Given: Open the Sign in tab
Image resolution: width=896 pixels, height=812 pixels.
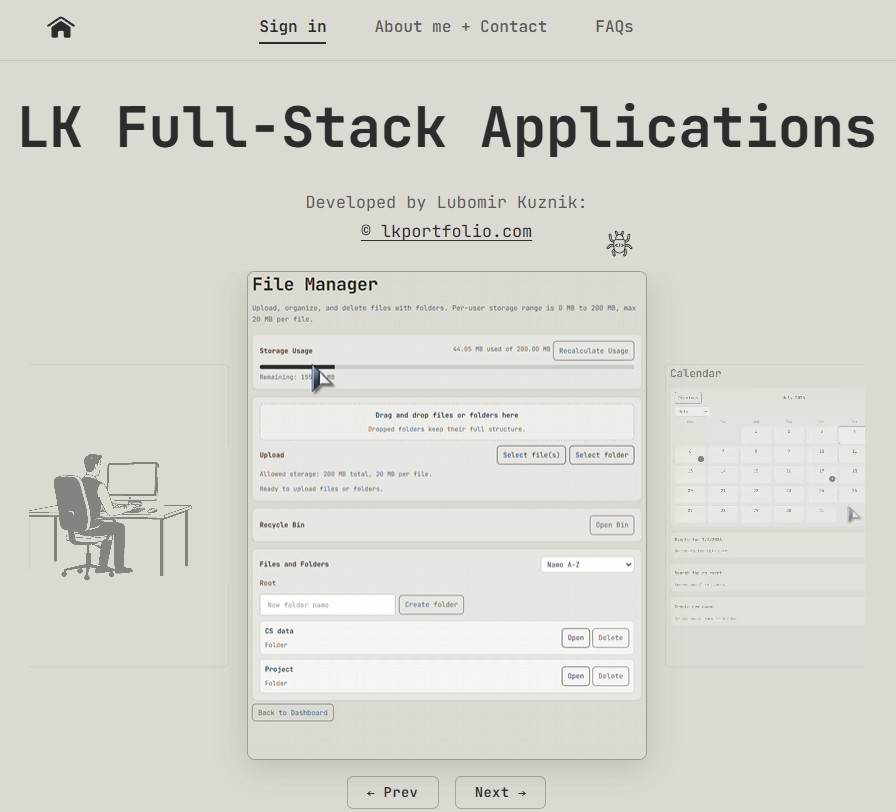Looking at the screenshot, I should (x=293, y=27).
